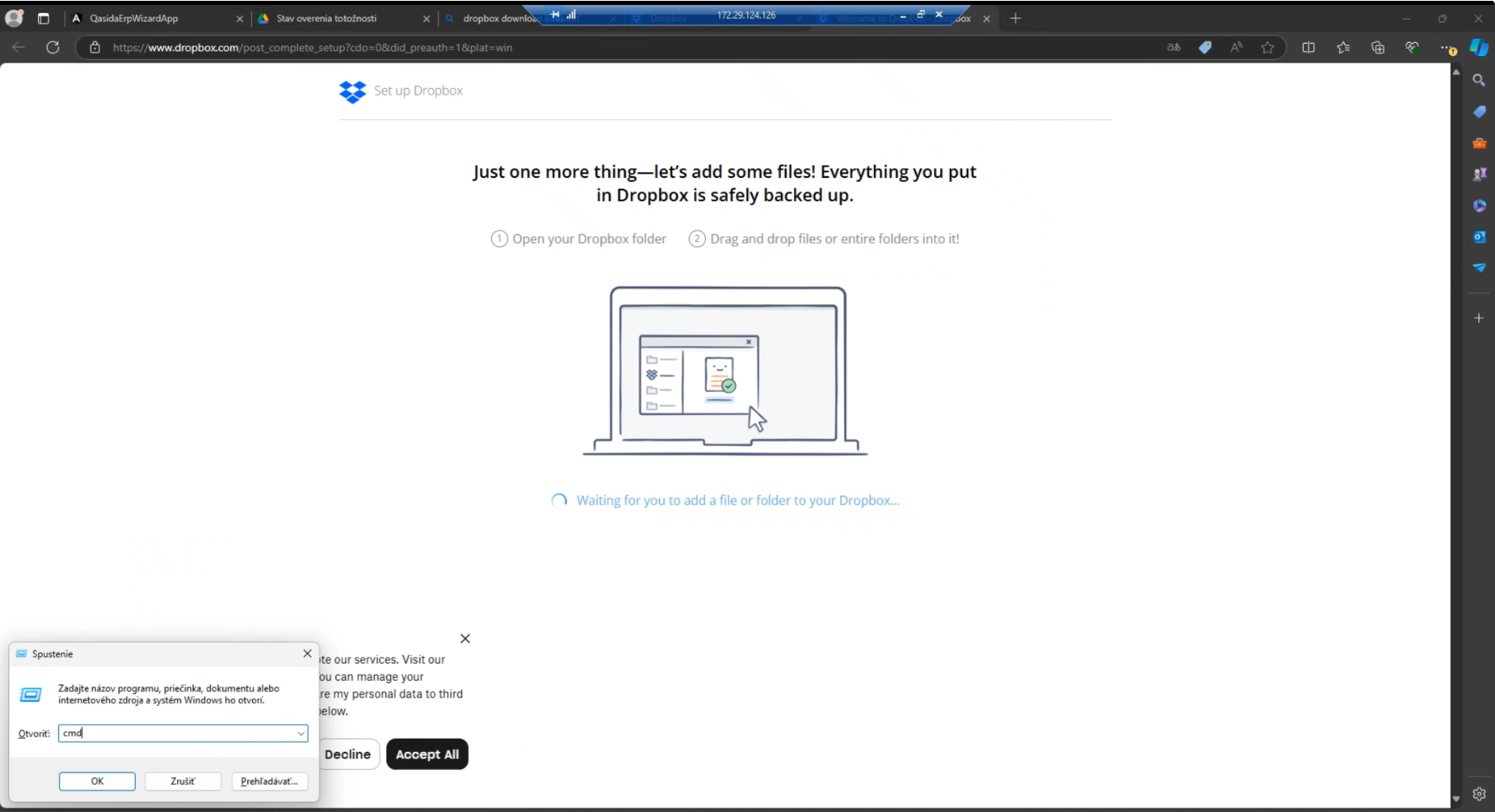Close the QasidaErpWizardApp tab
Screen dimensions: 1495x812
240,18
